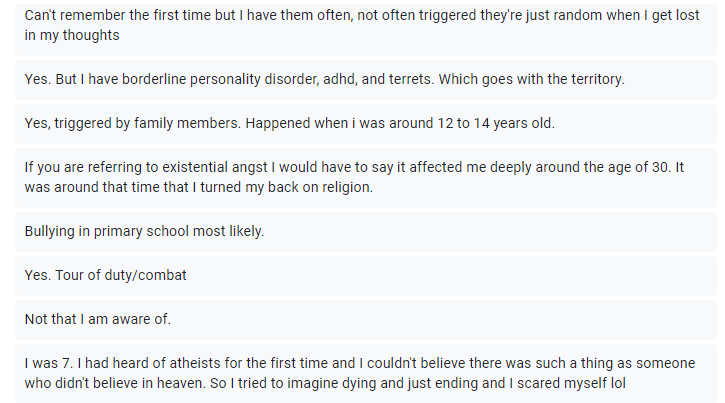Click the response starting "Can't remember the first time"

click(362, 27)
